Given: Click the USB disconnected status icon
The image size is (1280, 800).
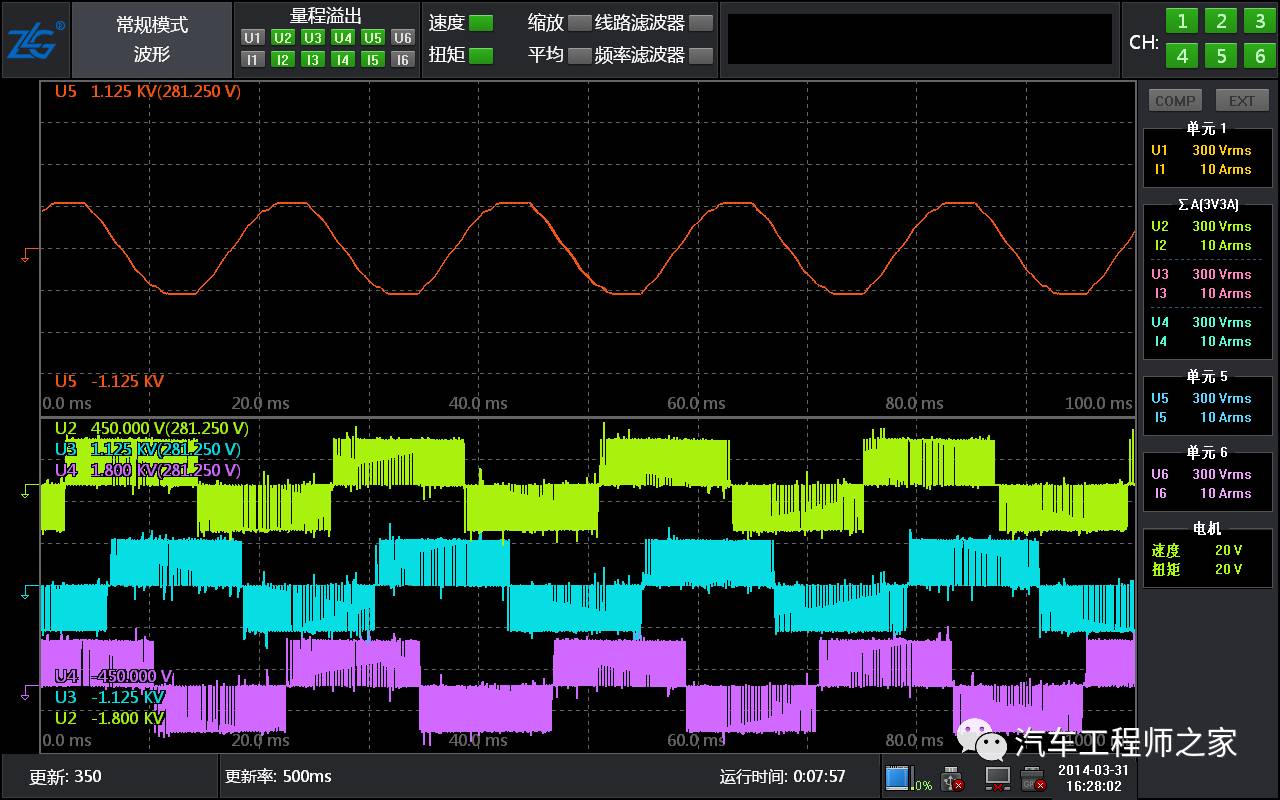Looking at the screenshot, I should (953, 777).
